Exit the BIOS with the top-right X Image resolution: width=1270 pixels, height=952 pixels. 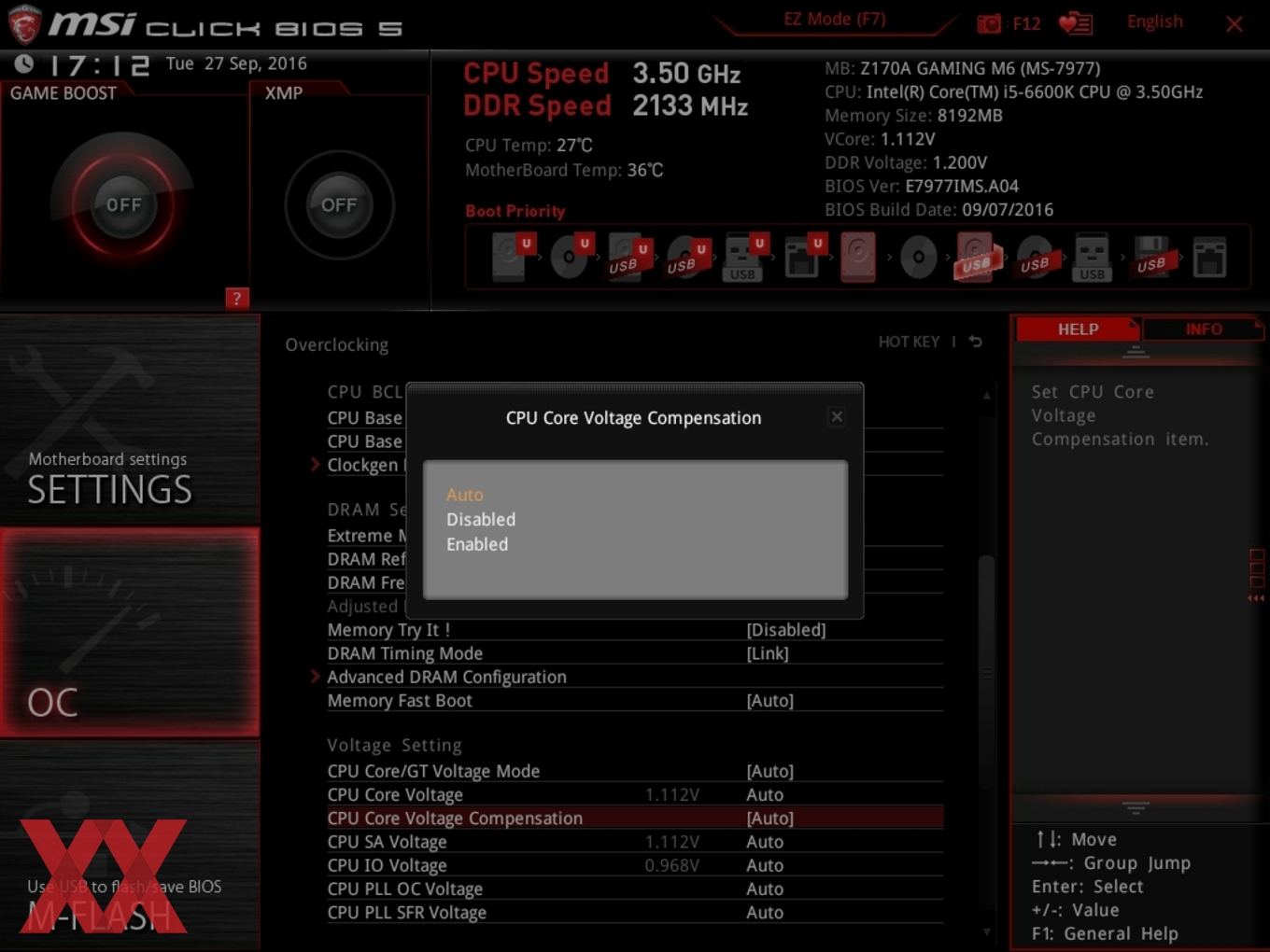(x=1235, y=24)
